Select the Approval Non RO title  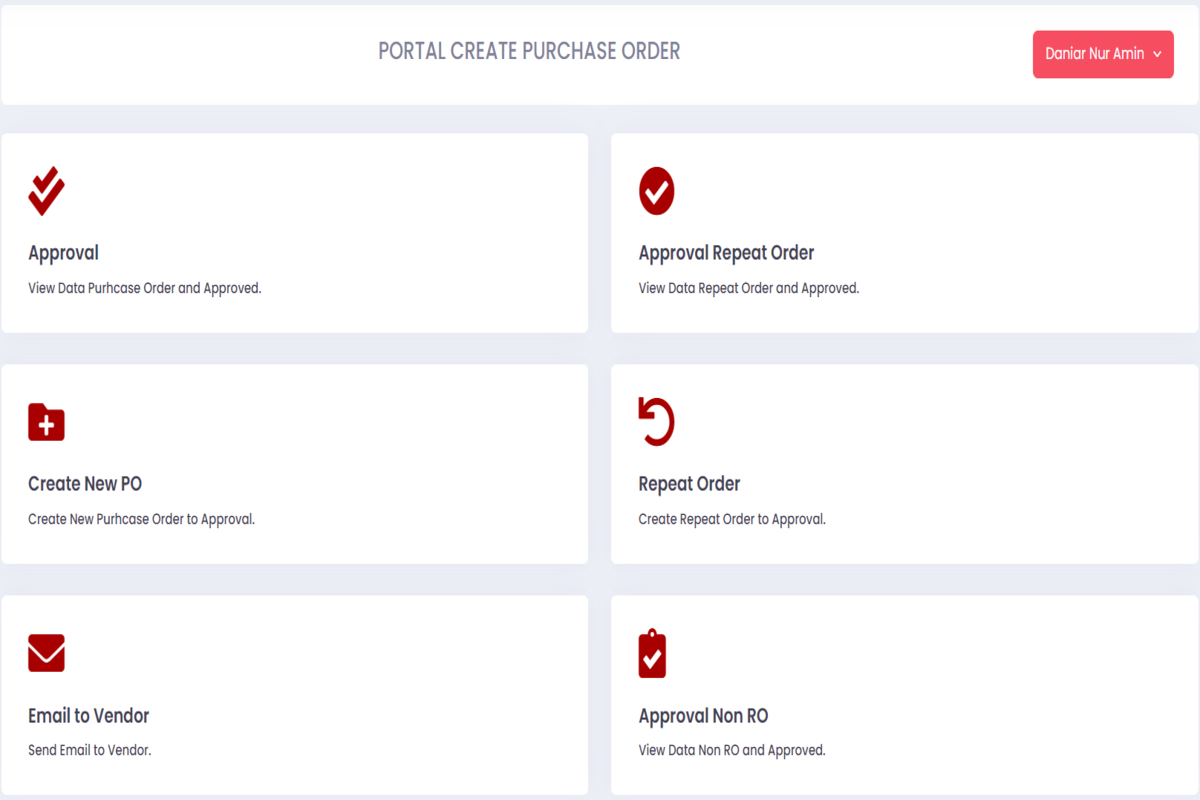703,716
